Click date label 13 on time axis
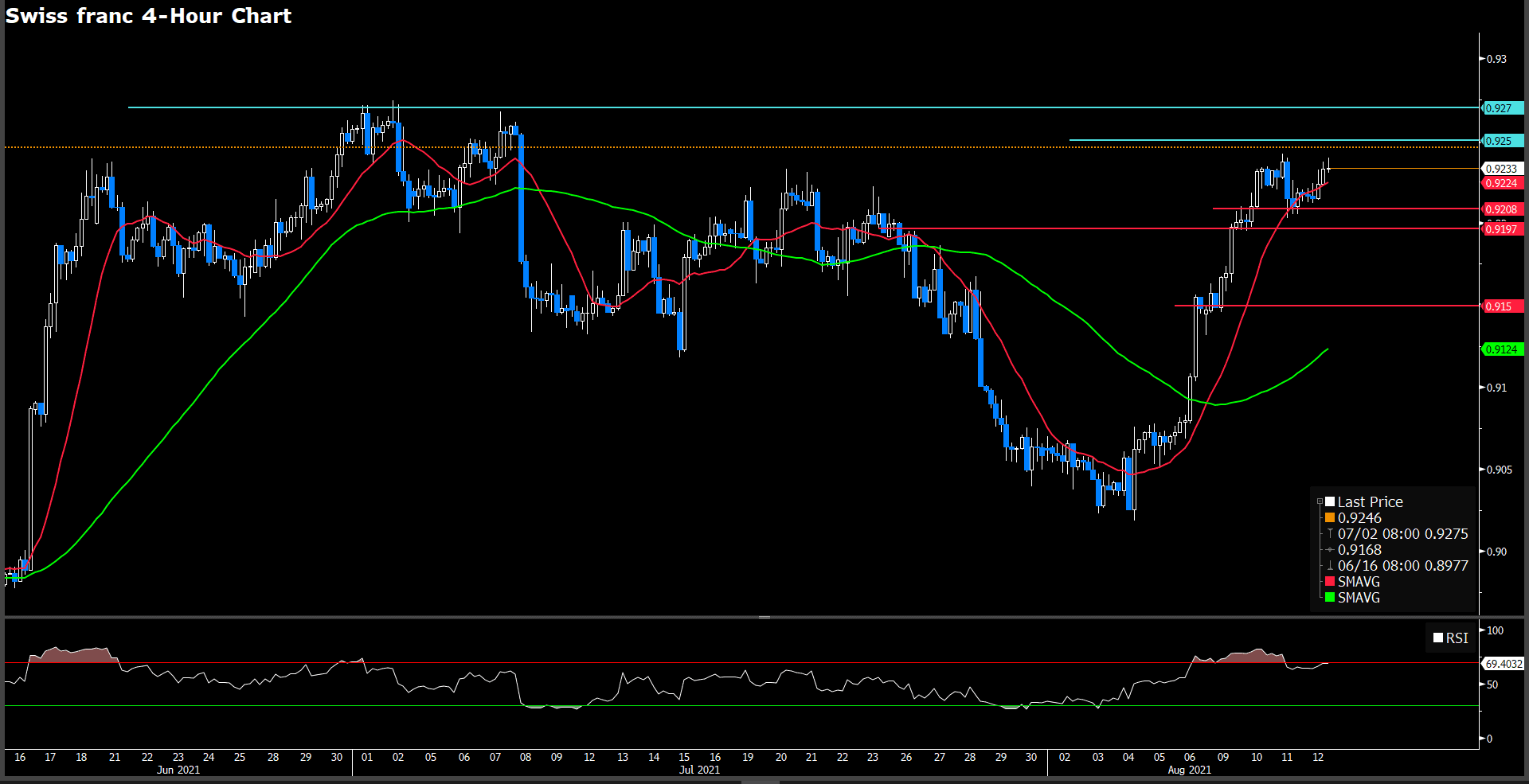 [x=623, y=757]
